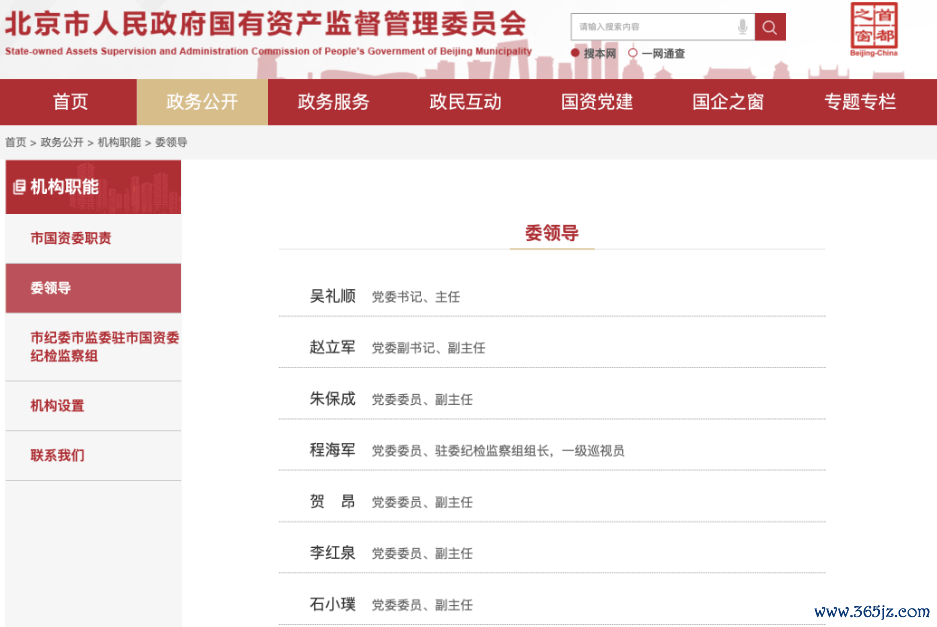Open 机构设置 in the sidebar menu

pyautogui.click(x=57, y=406)
